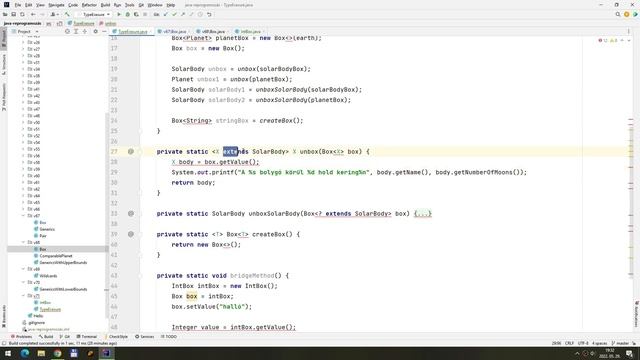
Task: Collapse the v71 folder
Action: pos(23,296)
